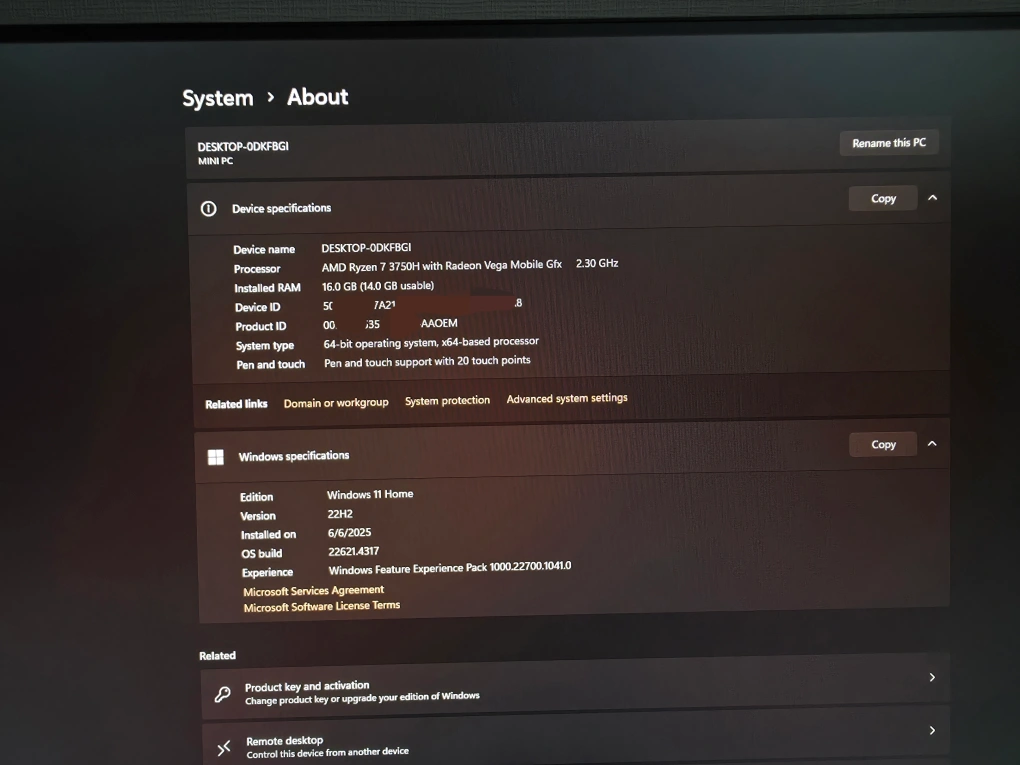Image resolution: width=1020 pixels, height=765 pixels.
Task: Copy the Windows specifications
Action: tap(883, 444)
